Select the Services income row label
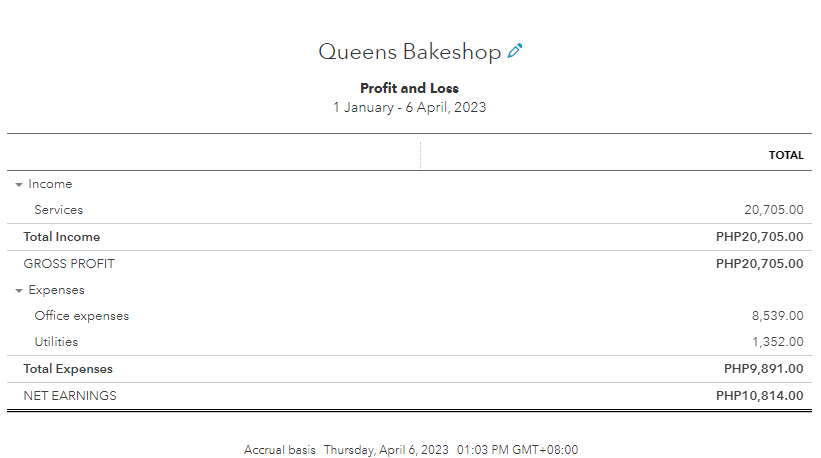821x458 pixels. click(x=58, y=211)
